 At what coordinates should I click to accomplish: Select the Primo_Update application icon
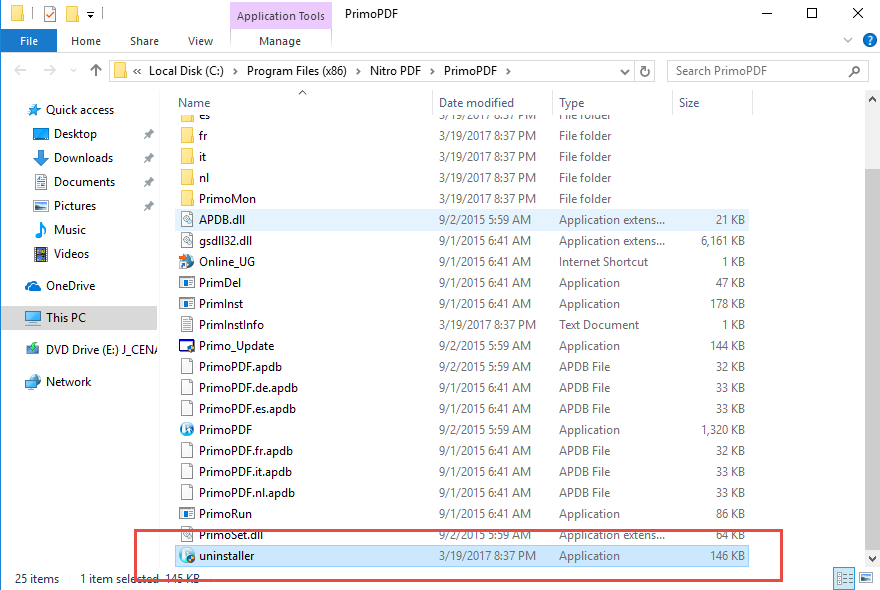click(187, 346)
